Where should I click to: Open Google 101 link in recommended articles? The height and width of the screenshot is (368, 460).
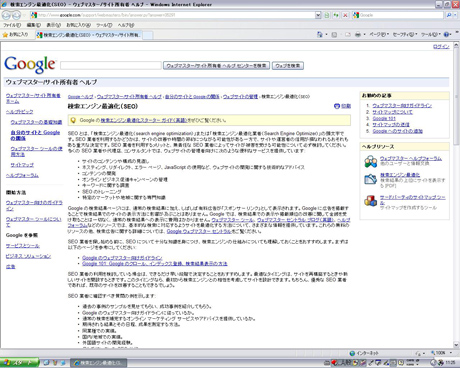pos(384,118)
